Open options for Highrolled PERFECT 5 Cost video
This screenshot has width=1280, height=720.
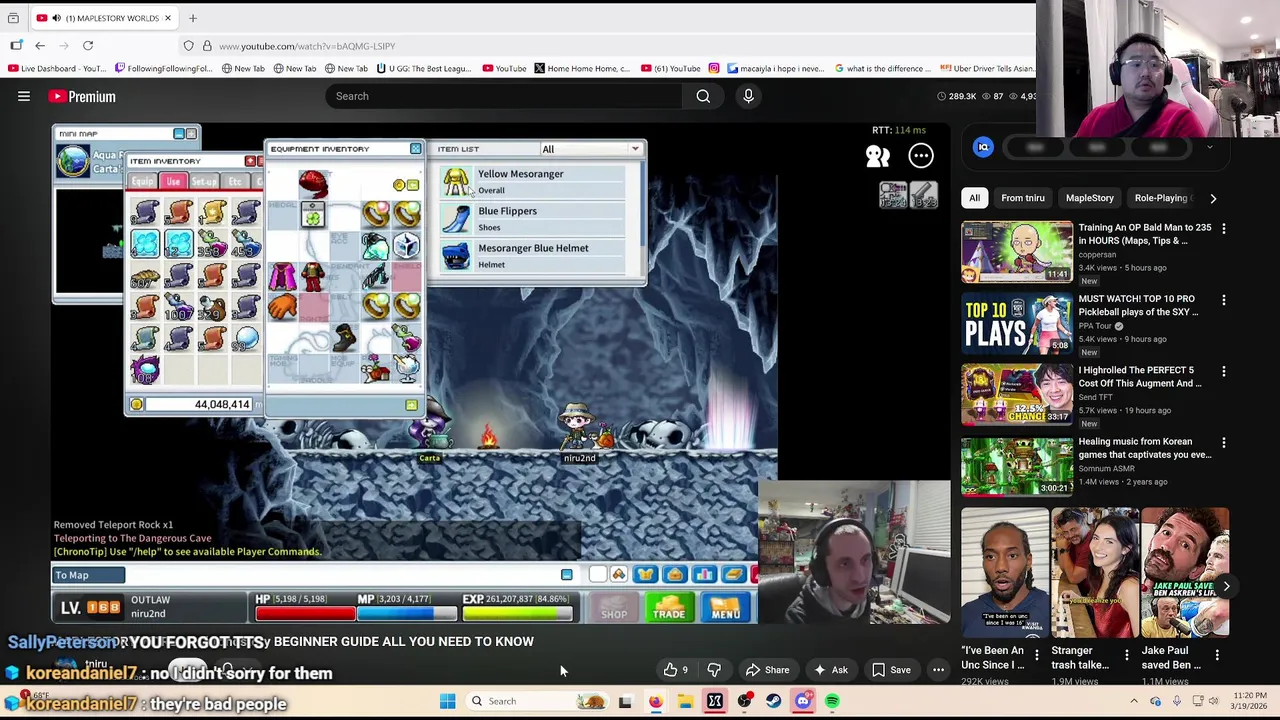pos(1223,371)
